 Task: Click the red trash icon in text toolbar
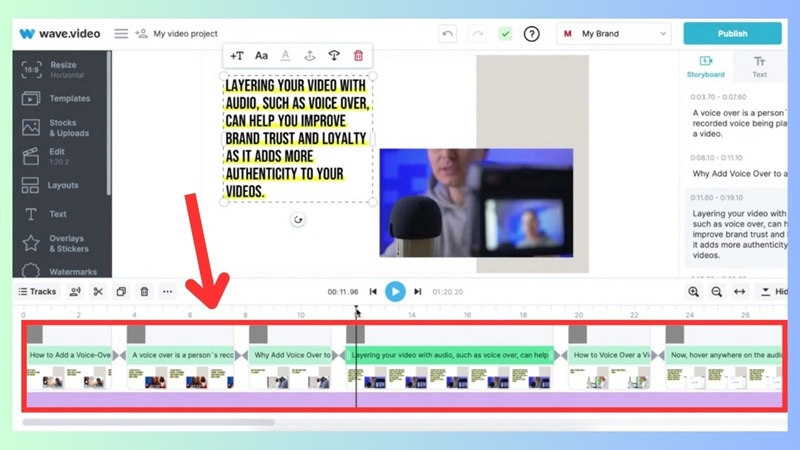(359, 56)
